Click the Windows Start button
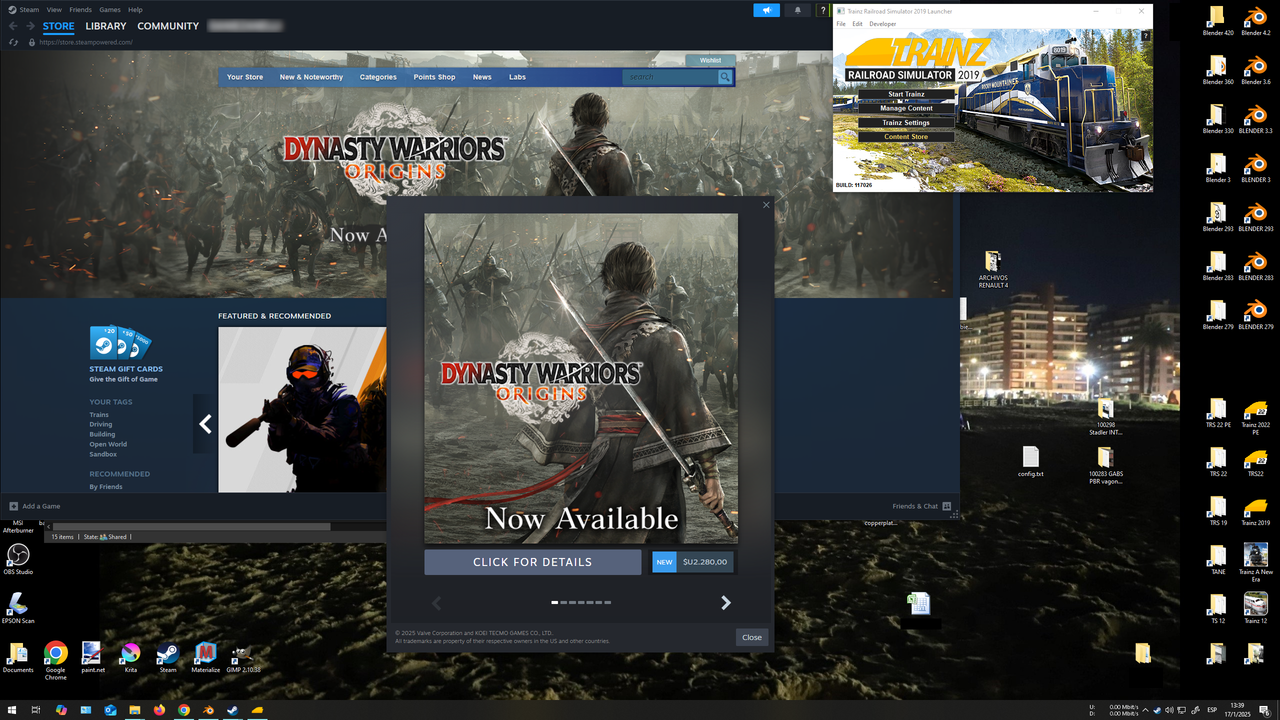 pos(12,710)
